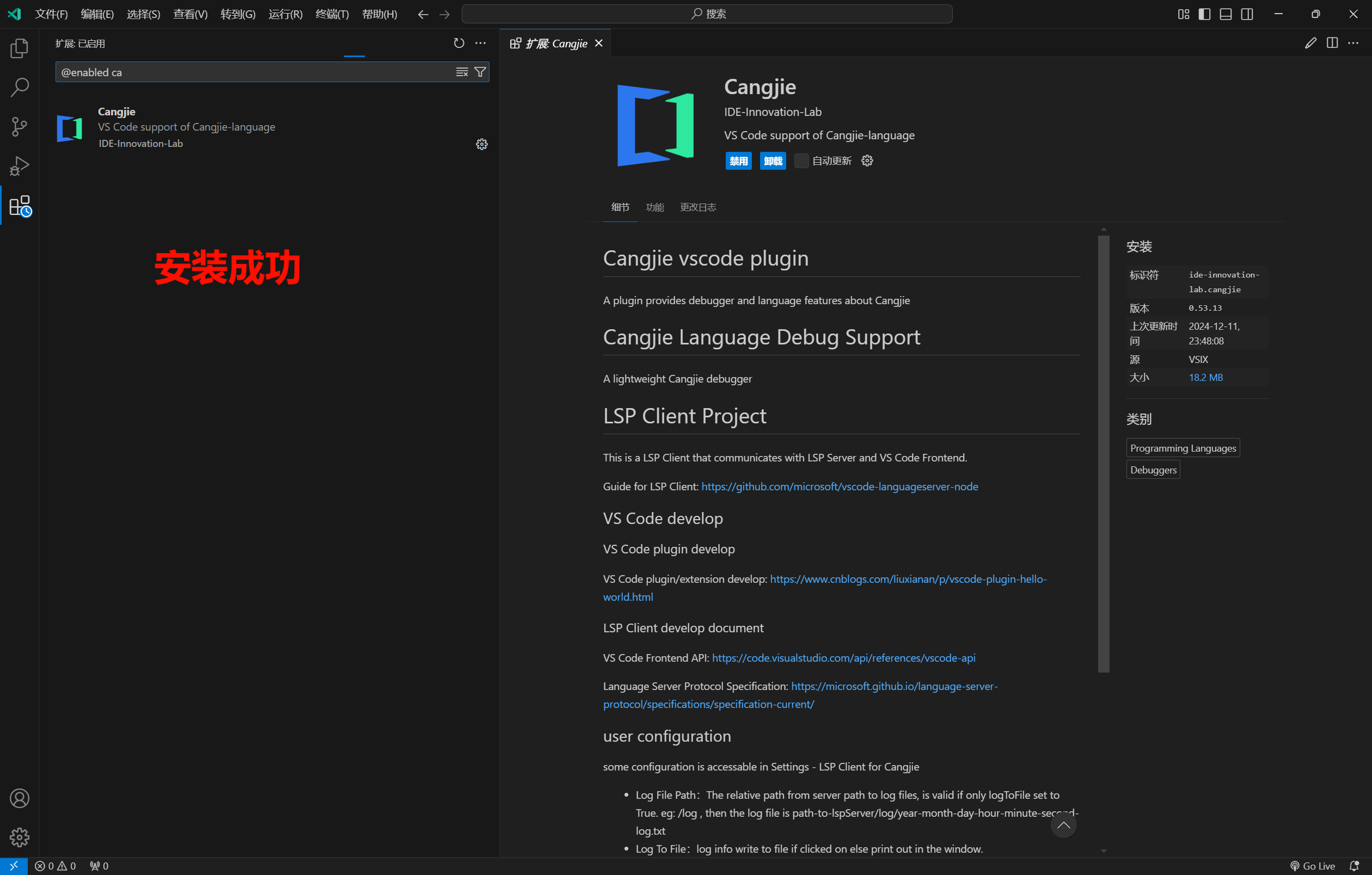Open gear menu beside 自动更新
This screenshot has width=1372, height=875.
click(867, 161)
